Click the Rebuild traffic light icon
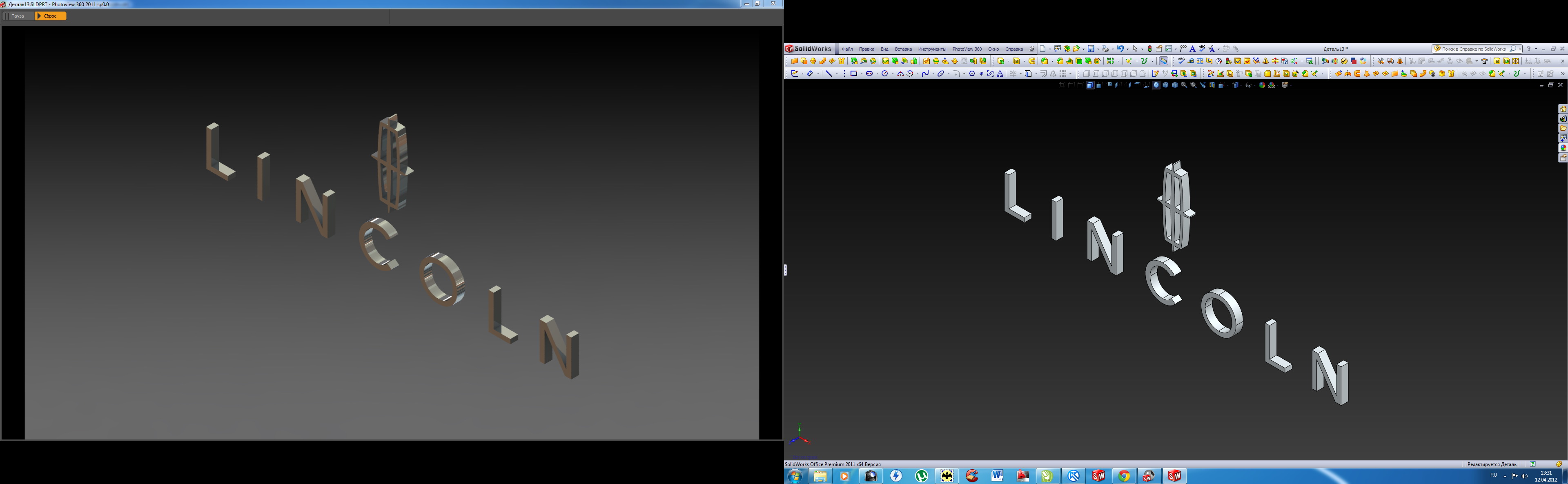The image size is (1568, 484). [x=1150, y=49]
